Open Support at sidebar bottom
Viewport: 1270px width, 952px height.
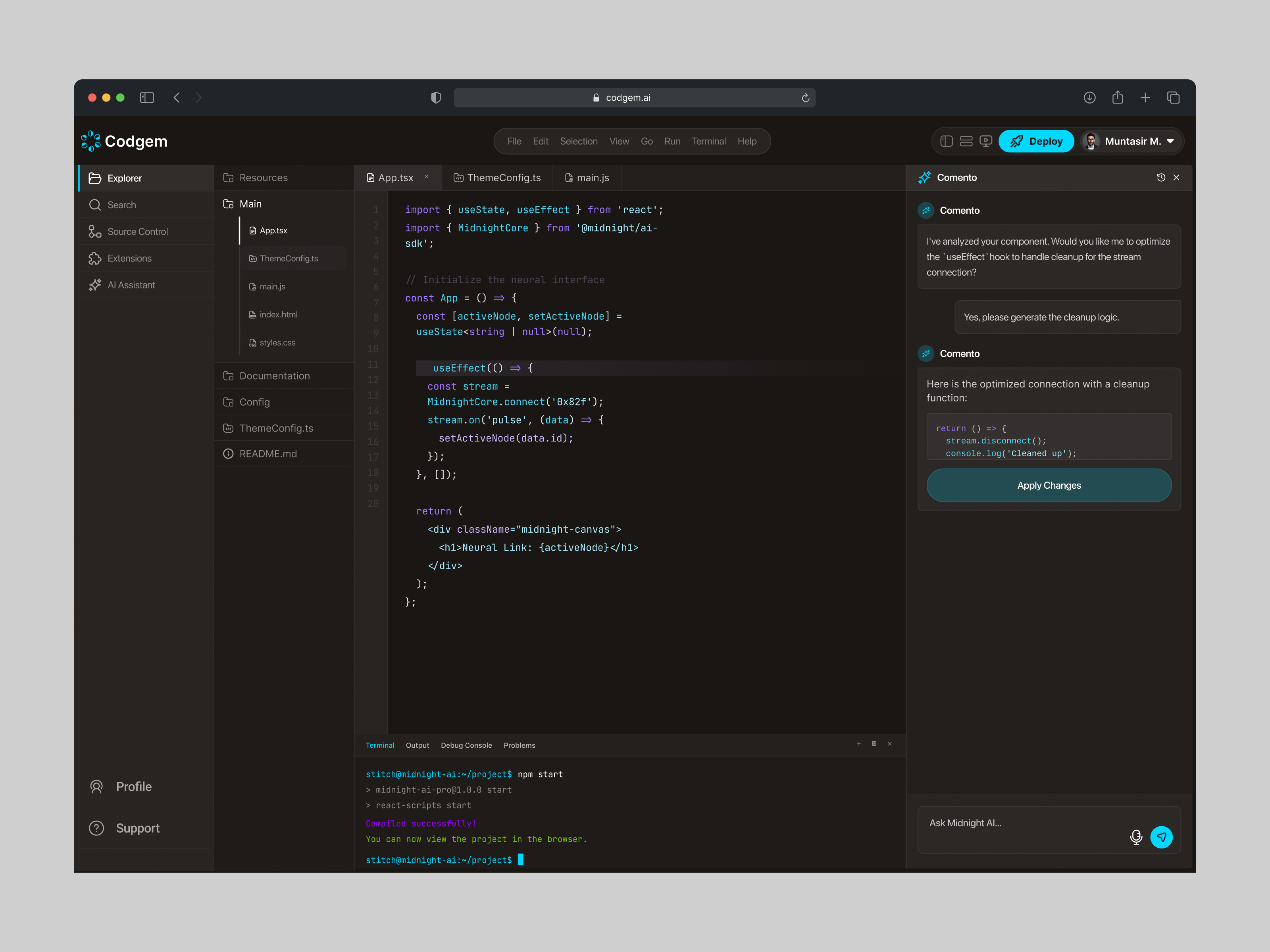(125, 828)
